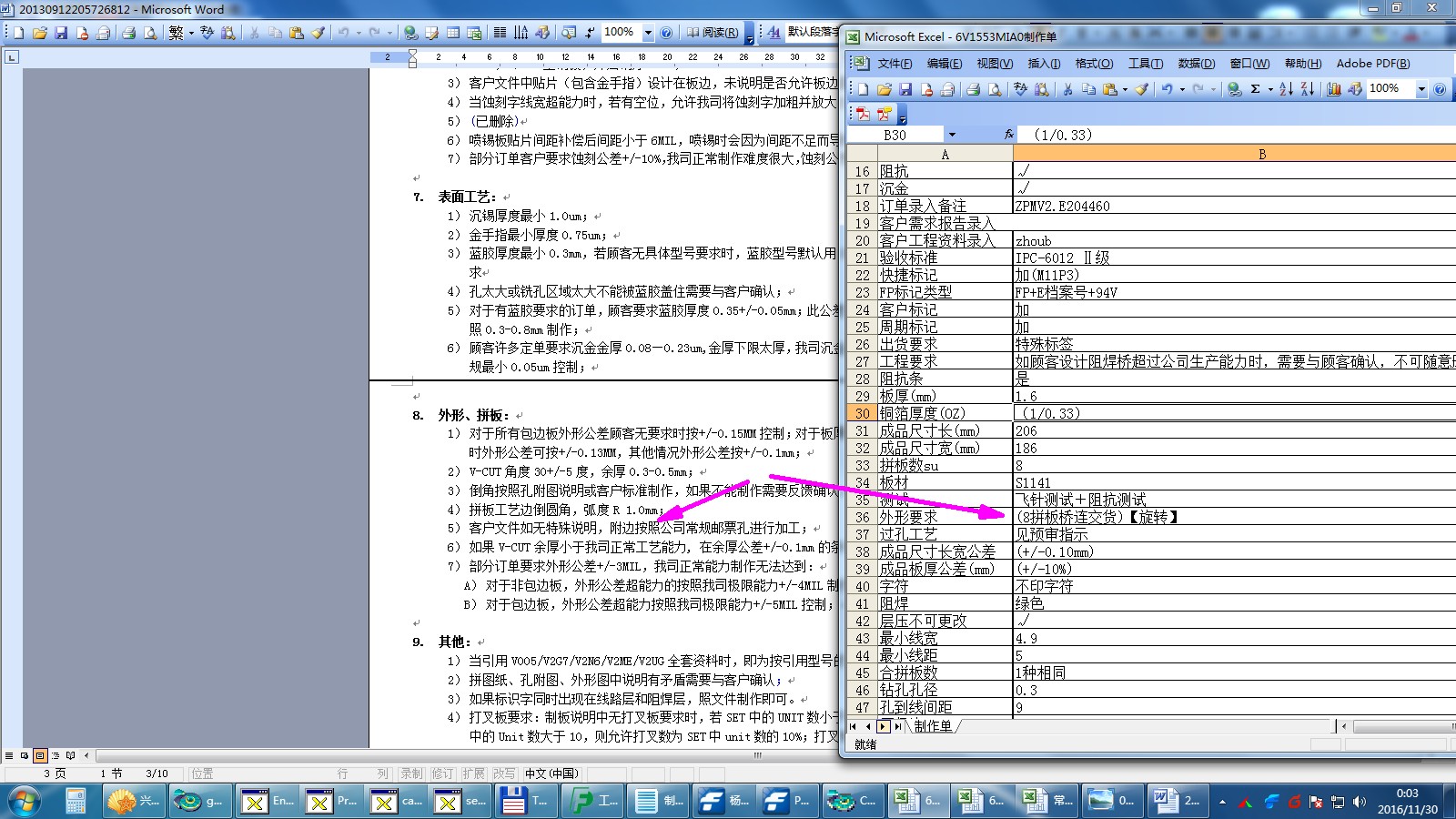Image resolution: width=1456 pixels, height=819 pixels.
Task: Click New document icon in Word toolbar
Action: (18, 33)
